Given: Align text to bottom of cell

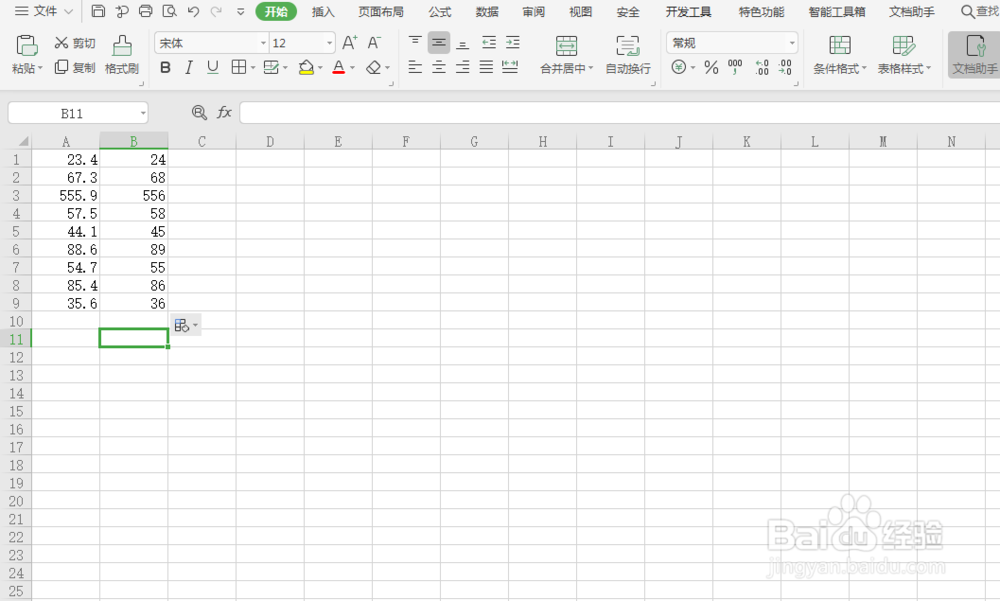Looking at the screenshot, I should pos(463,43).
